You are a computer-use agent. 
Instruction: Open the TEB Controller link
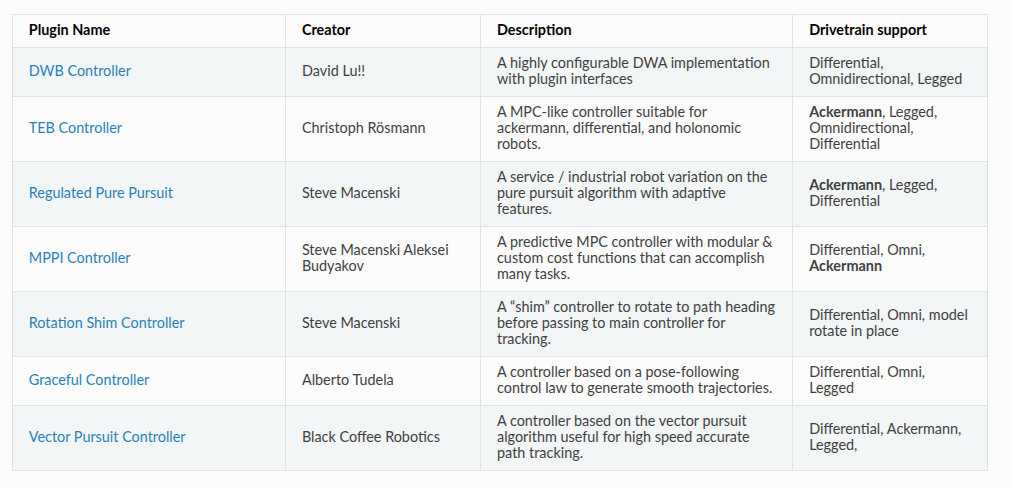coord(76,128)
